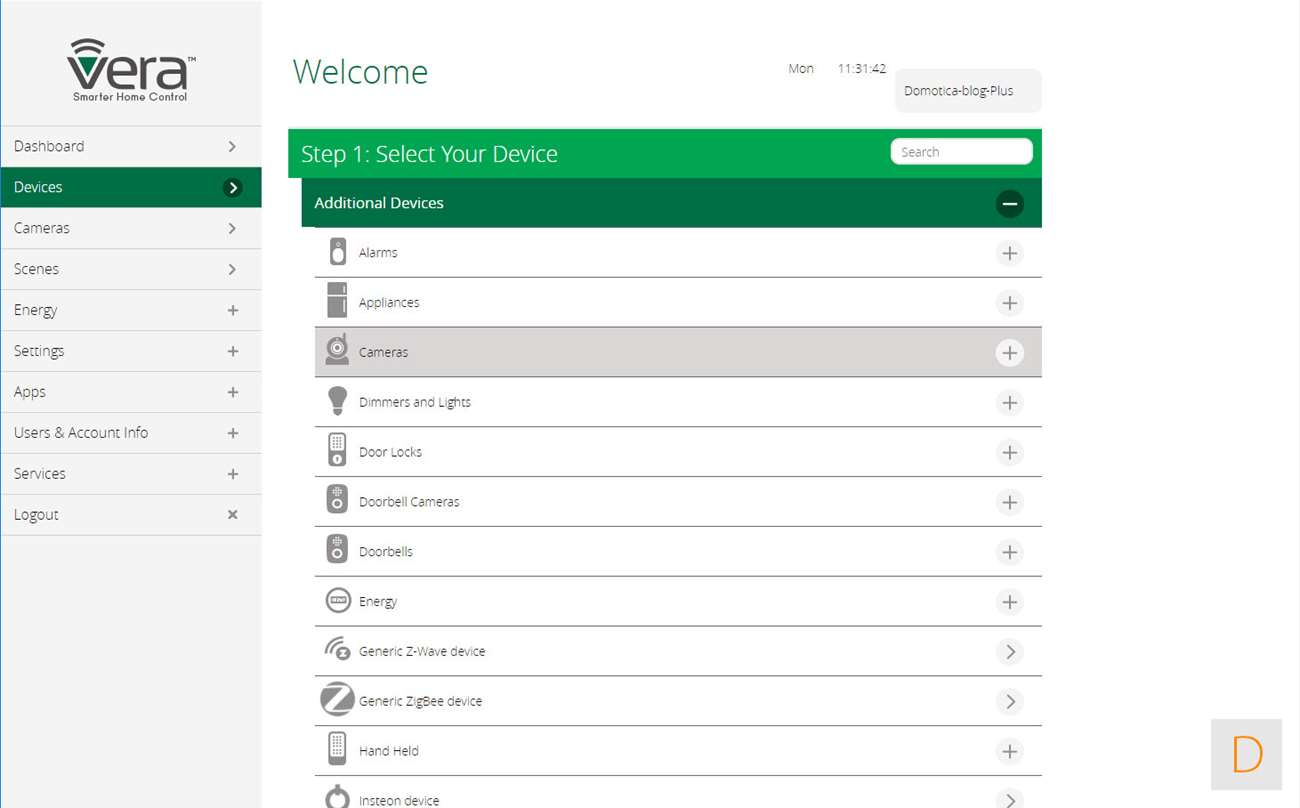Viewport: 1300px width, 808px height.
Task: Click the 11:31:42 clock time
Action: [862, 69]
